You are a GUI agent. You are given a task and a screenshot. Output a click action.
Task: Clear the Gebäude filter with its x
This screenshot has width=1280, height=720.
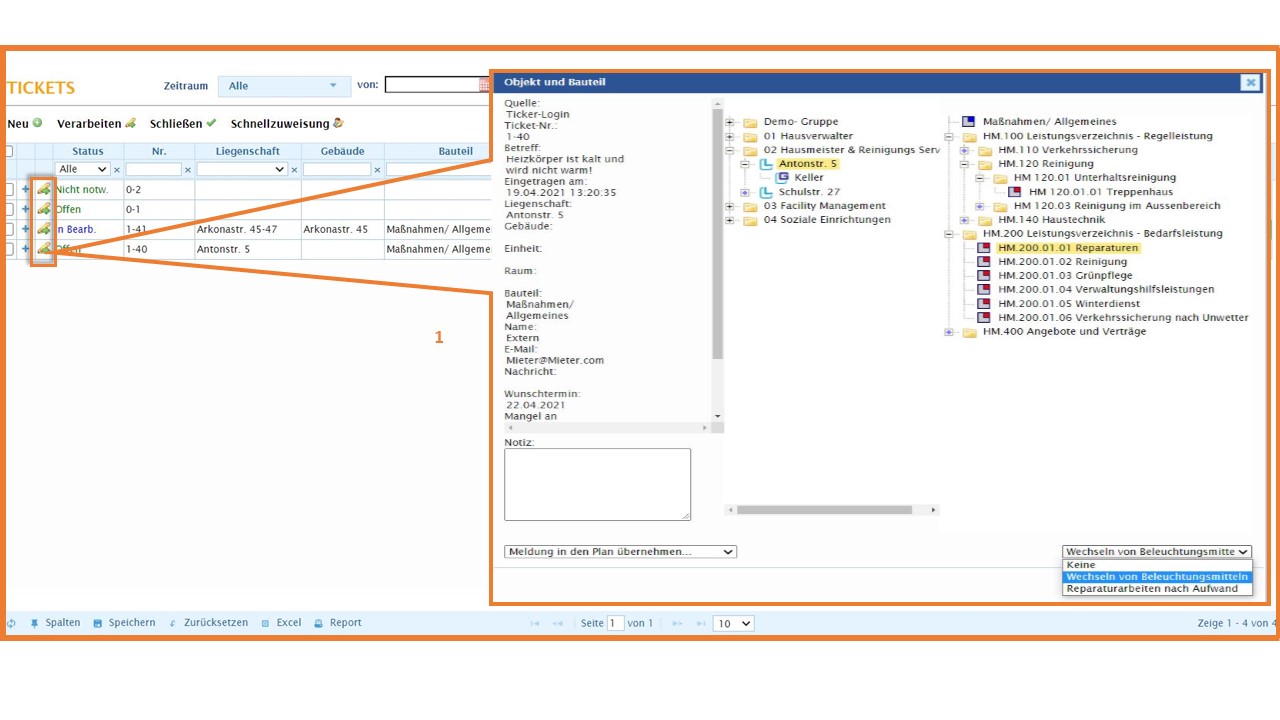(x=377, y=170)
